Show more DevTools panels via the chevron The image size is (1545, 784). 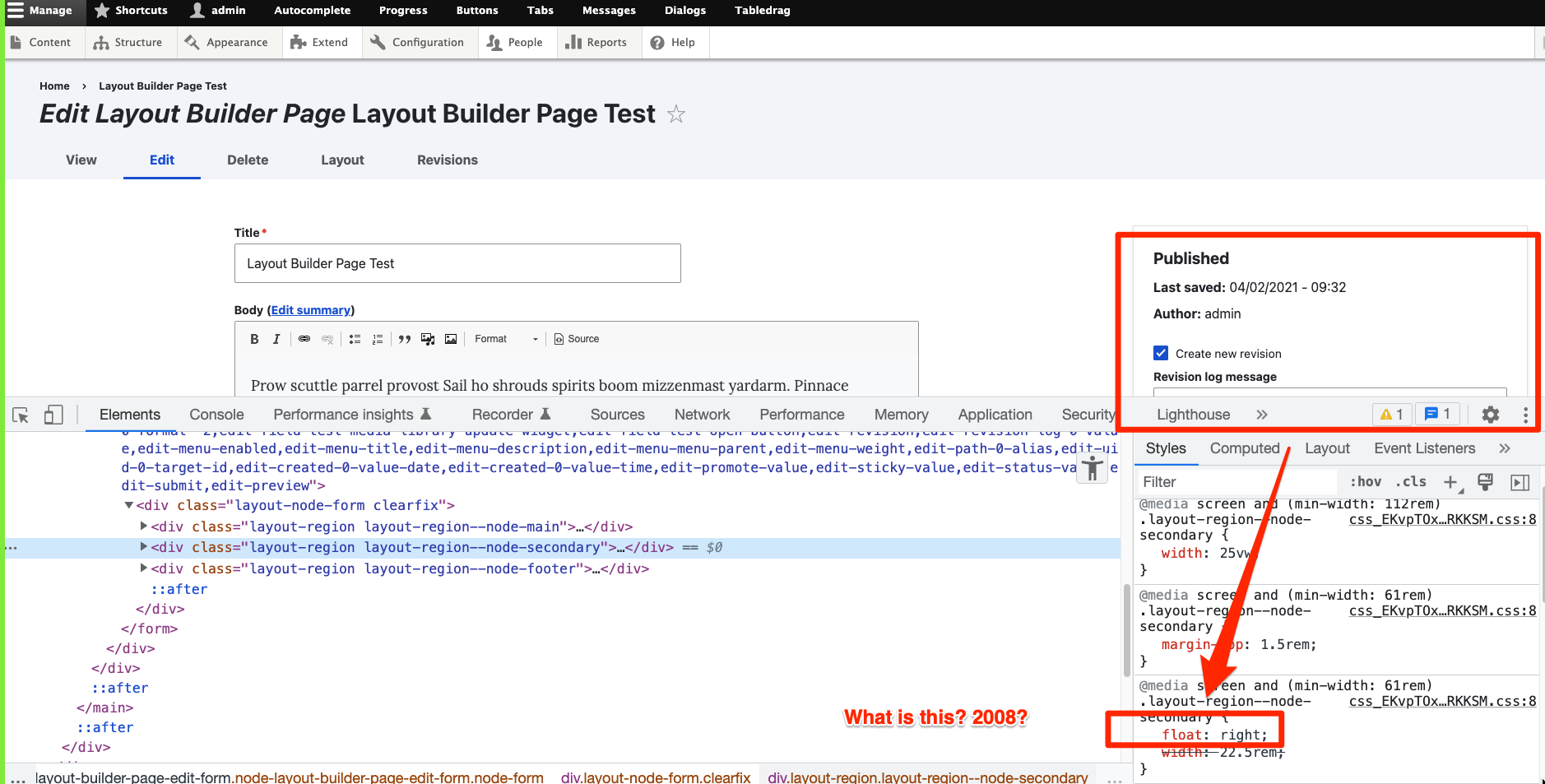pos(1261,415)
